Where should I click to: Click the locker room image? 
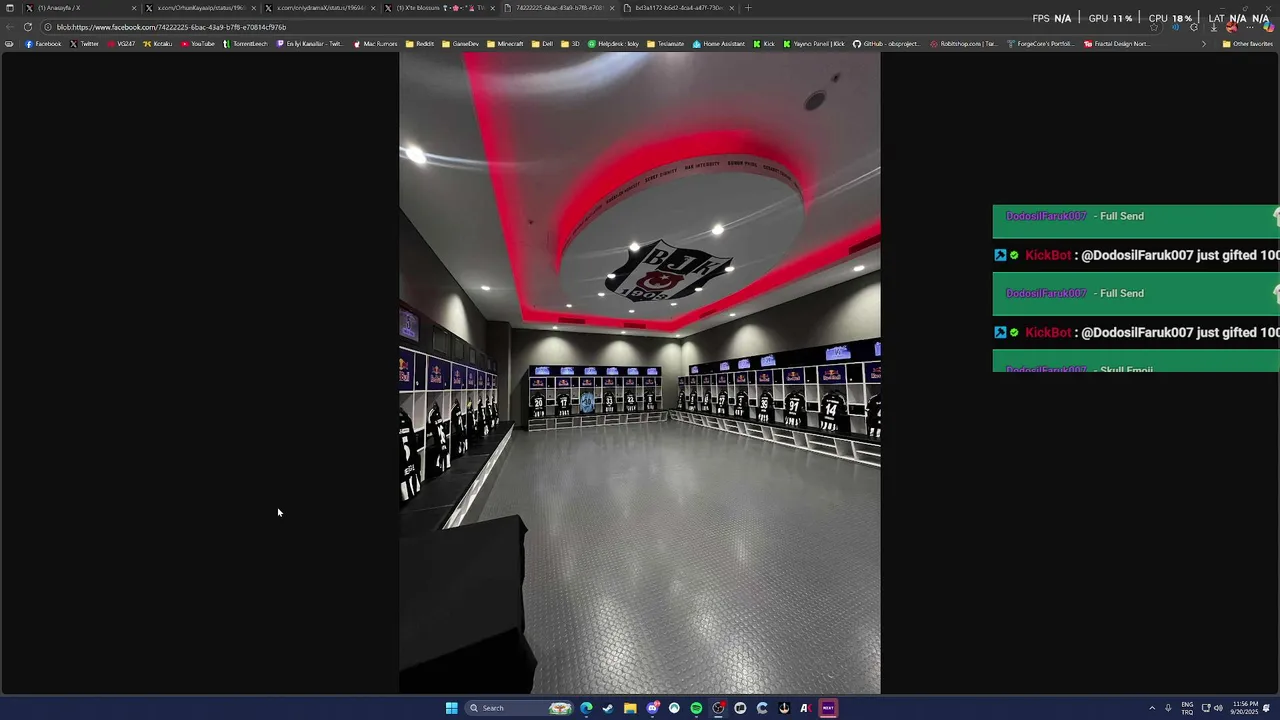pos(640,372)
